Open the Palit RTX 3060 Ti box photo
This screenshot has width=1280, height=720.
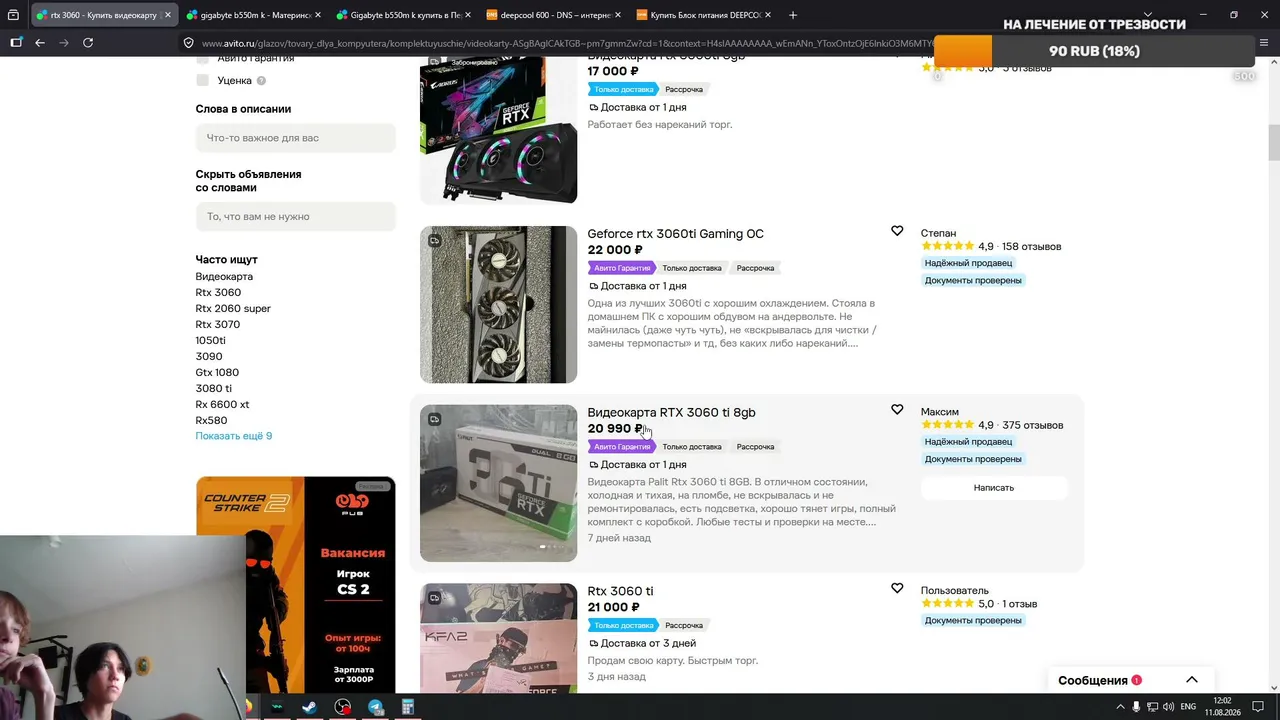click(x=498, y=483)
